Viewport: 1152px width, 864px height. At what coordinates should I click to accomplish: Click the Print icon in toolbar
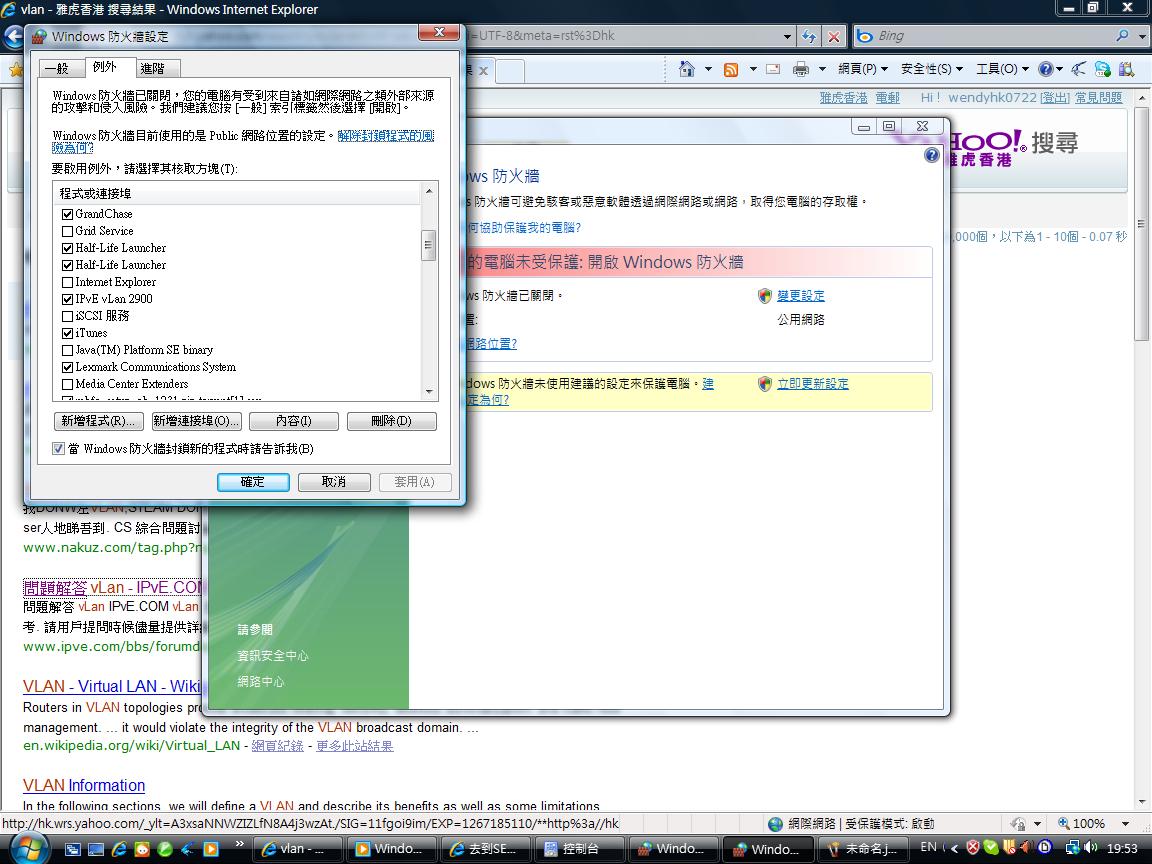[x=800, y=69]
